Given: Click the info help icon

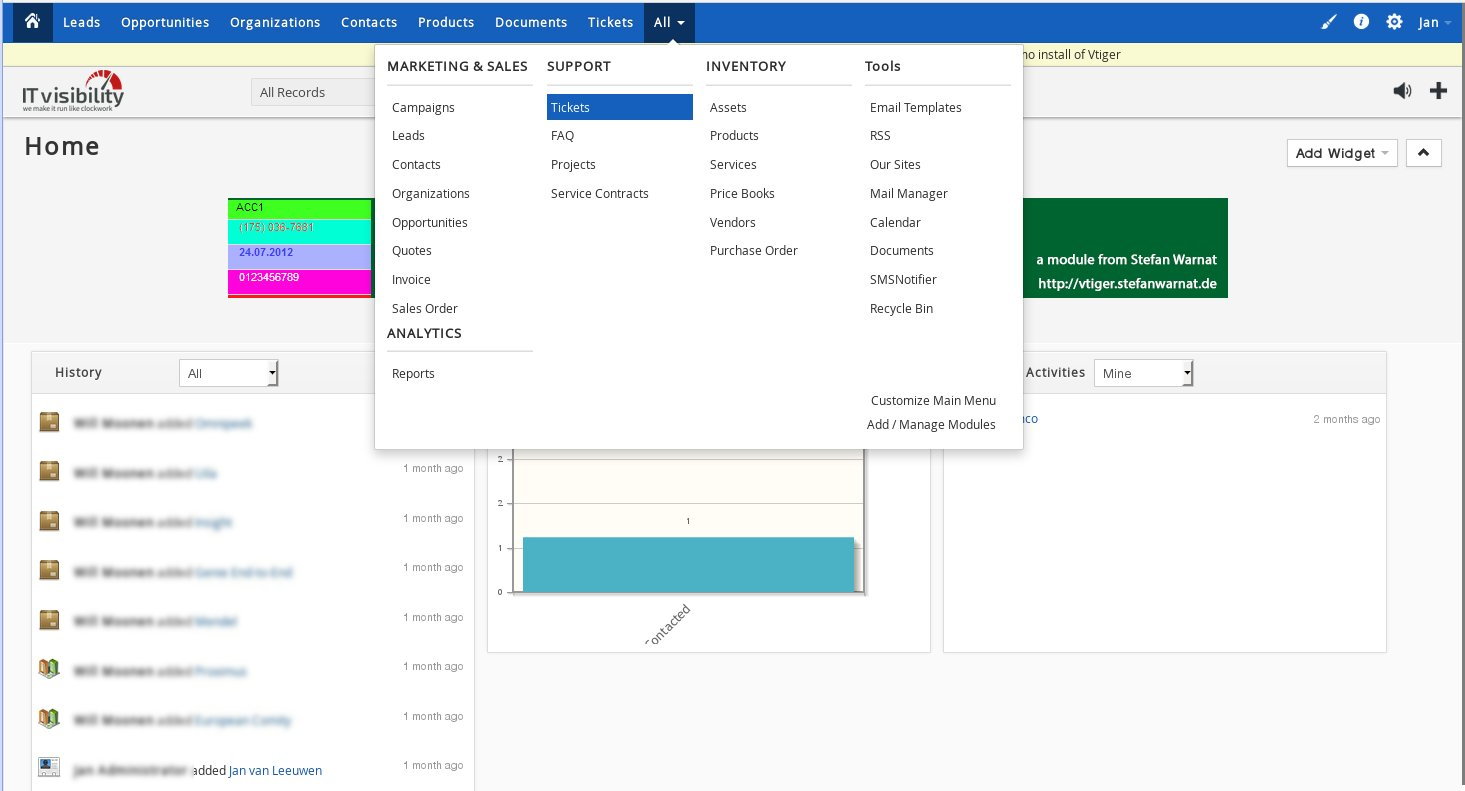Looking at the screenshot, I should click(x=1361, y=21).
